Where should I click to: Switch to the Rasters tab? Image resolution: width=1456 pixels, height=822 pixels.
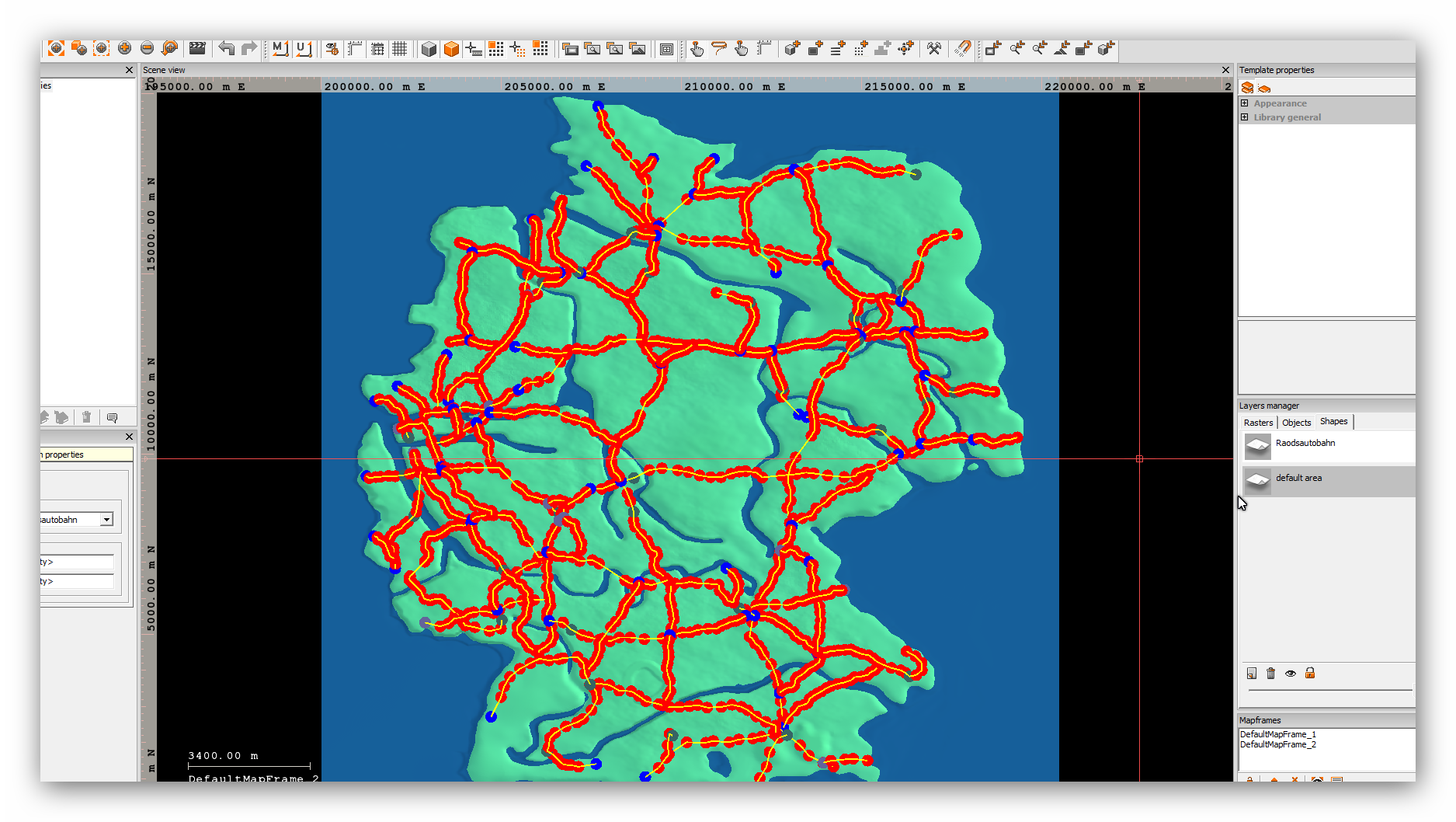click(x=1258, y=423)
